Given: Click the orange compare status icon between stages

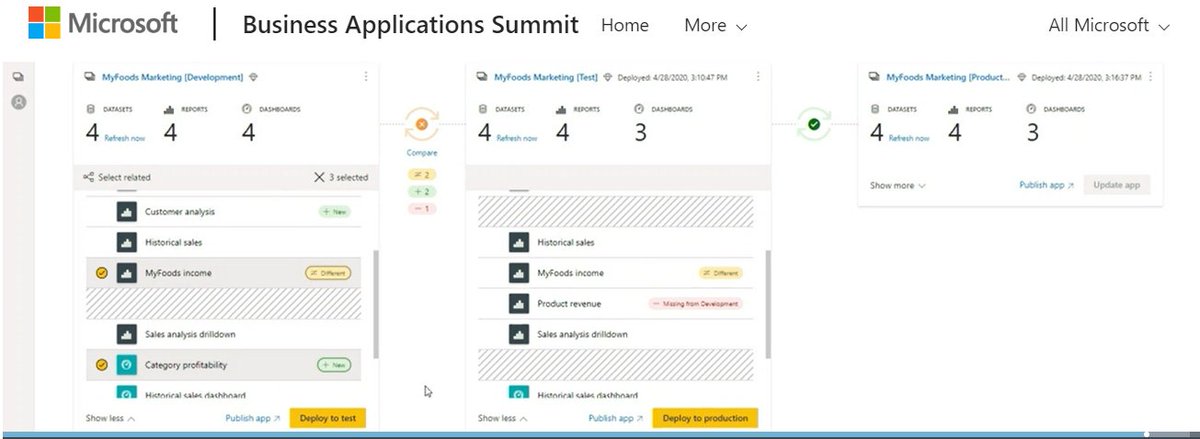Looking at the screenshot, I should click(421, 126).
